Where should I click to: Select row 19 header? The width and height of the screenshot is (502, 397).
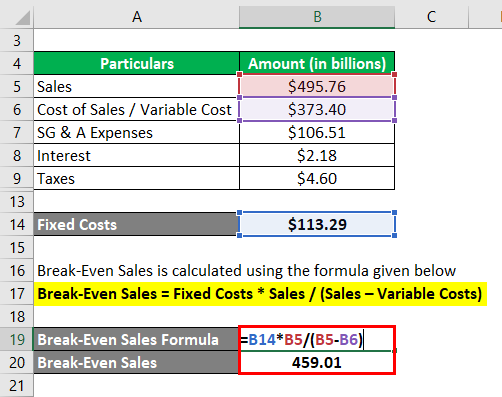[17, 339]
